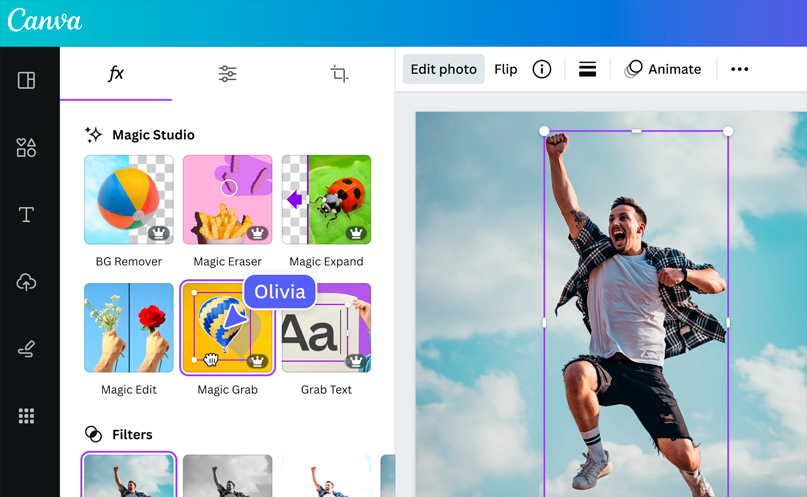This screenshot has height=497, width=807.
Task: Click the top-right selection corner handle
Action: (x=728, y=131)
